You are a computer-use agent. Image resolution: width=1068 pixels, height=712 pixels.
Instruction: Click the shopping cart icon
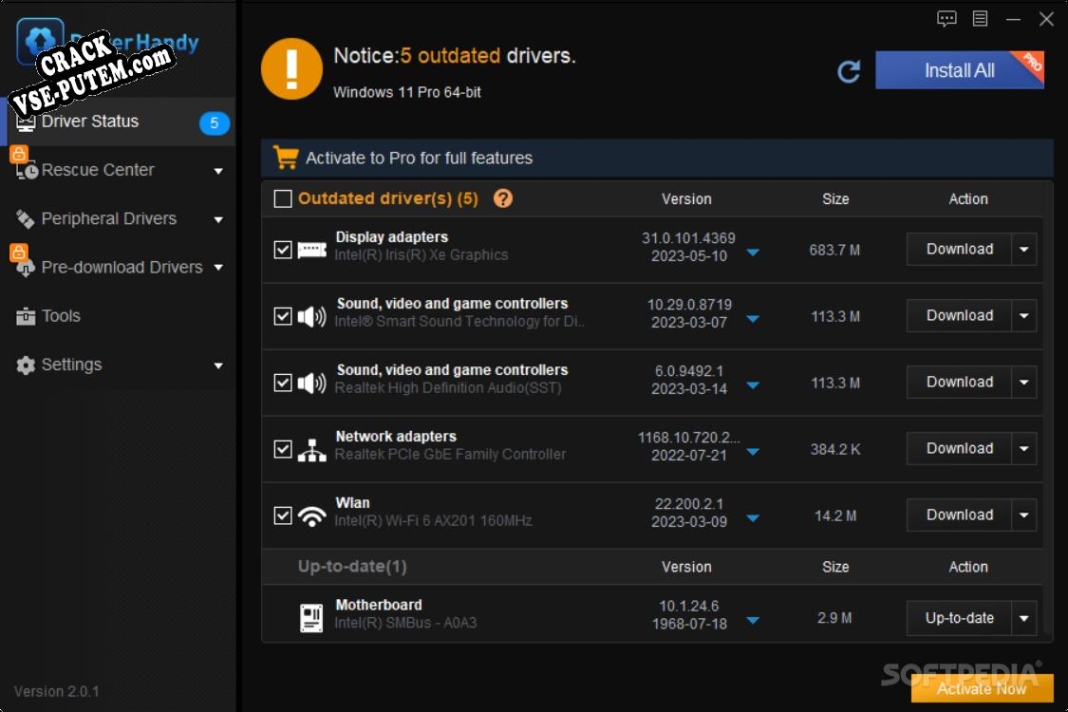(286, 158)
